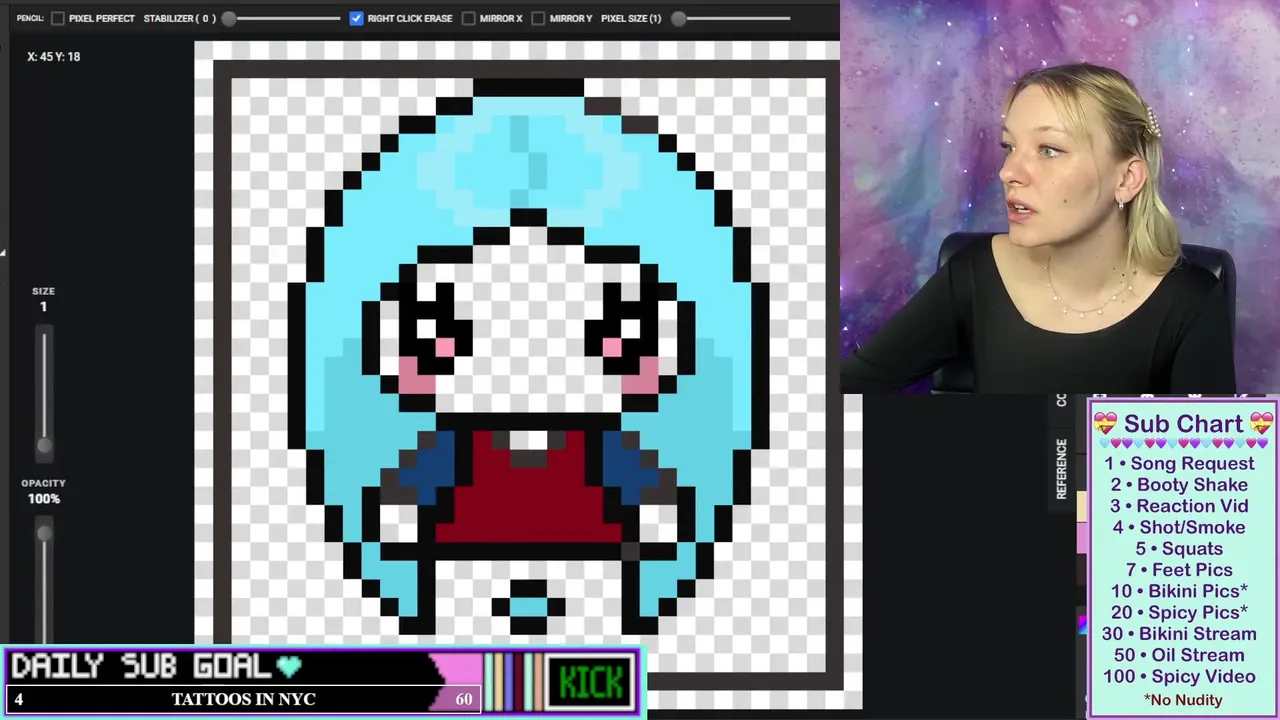Enable the Mirror X checkbox

click(468, 18)
